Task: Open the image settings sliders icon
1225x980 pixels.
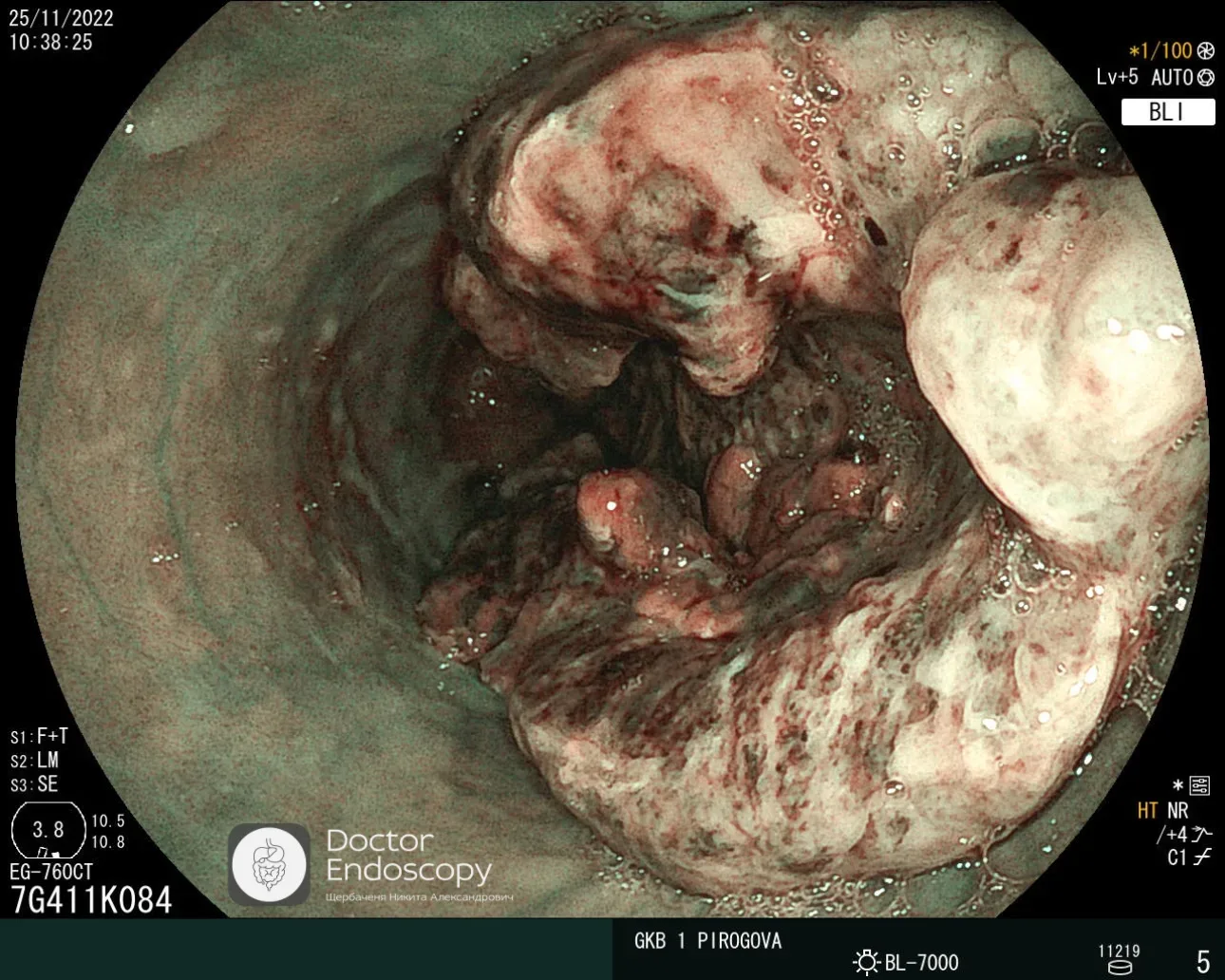Action: 1199,785
